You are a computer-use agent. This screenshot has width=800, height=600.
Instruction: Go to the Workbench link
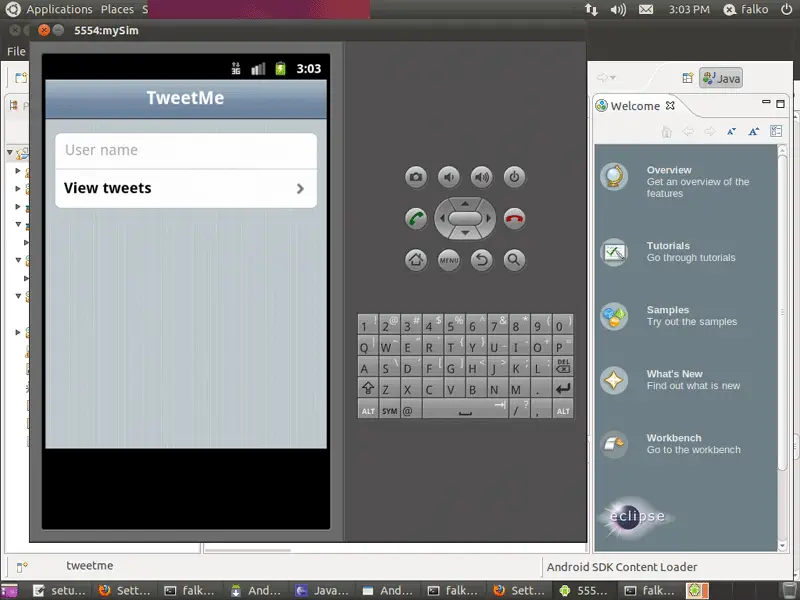(x=673, y=438)
